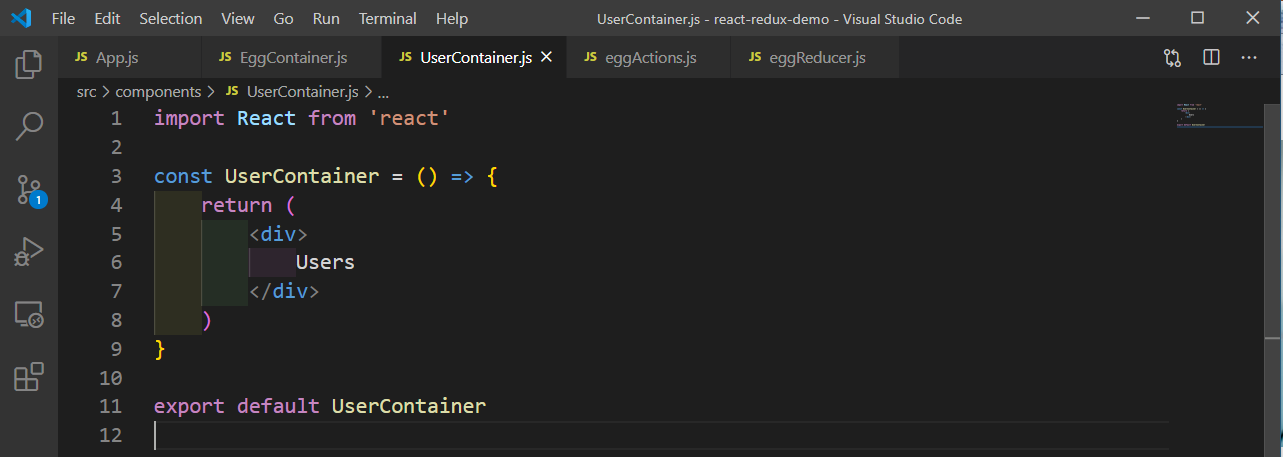
Task: Switch to the eggActions.js tab
Action: [x=649, y=58]
